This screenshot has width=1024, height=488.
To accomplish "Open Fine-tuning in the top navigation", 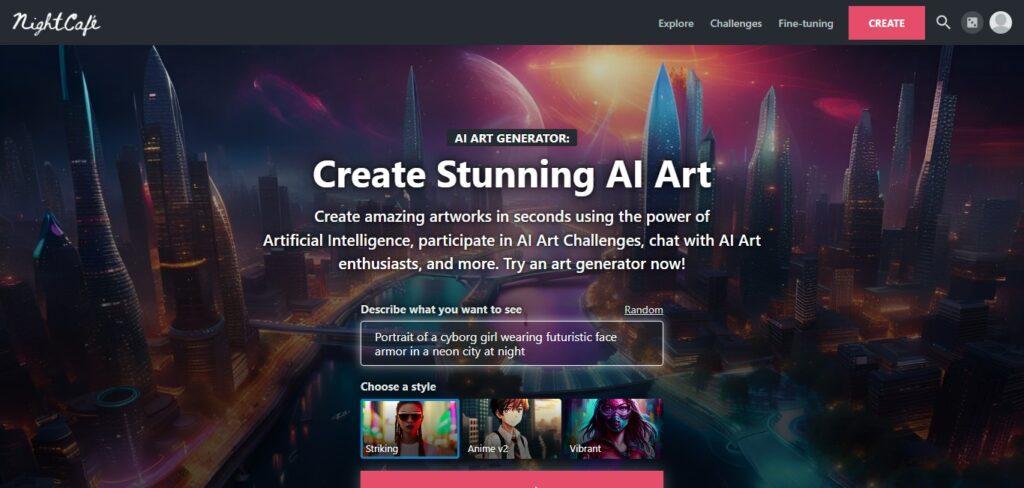I will pos(805,24).
